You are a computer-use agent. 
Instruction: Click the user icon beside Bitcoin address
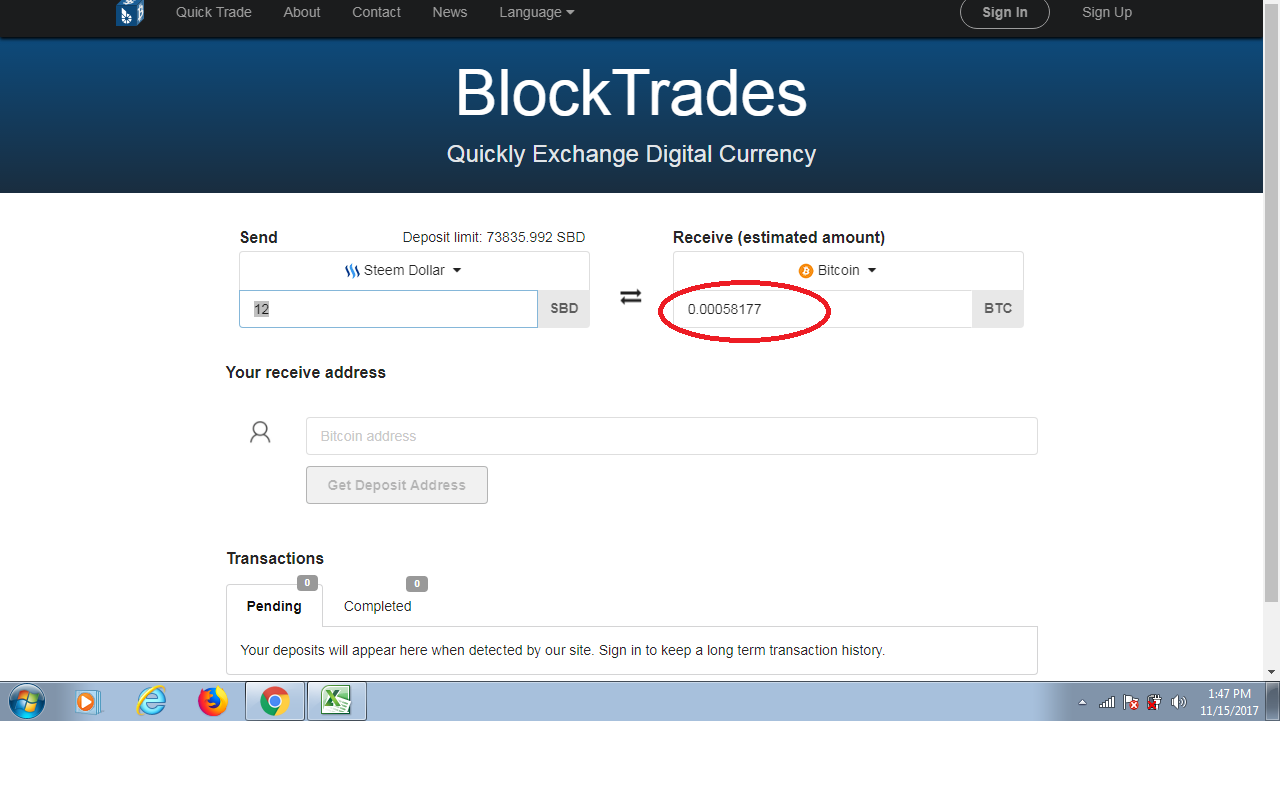tap(260, 432)
